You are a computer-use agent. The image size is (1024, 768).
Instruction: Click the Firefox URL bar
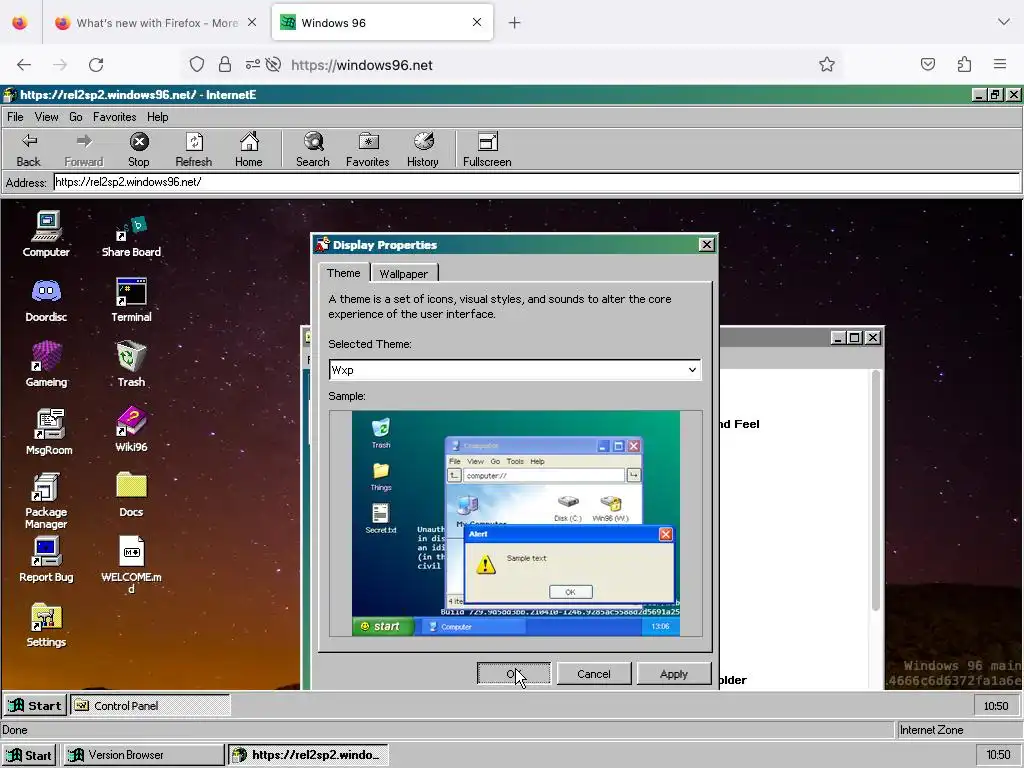tap(513, 65)
